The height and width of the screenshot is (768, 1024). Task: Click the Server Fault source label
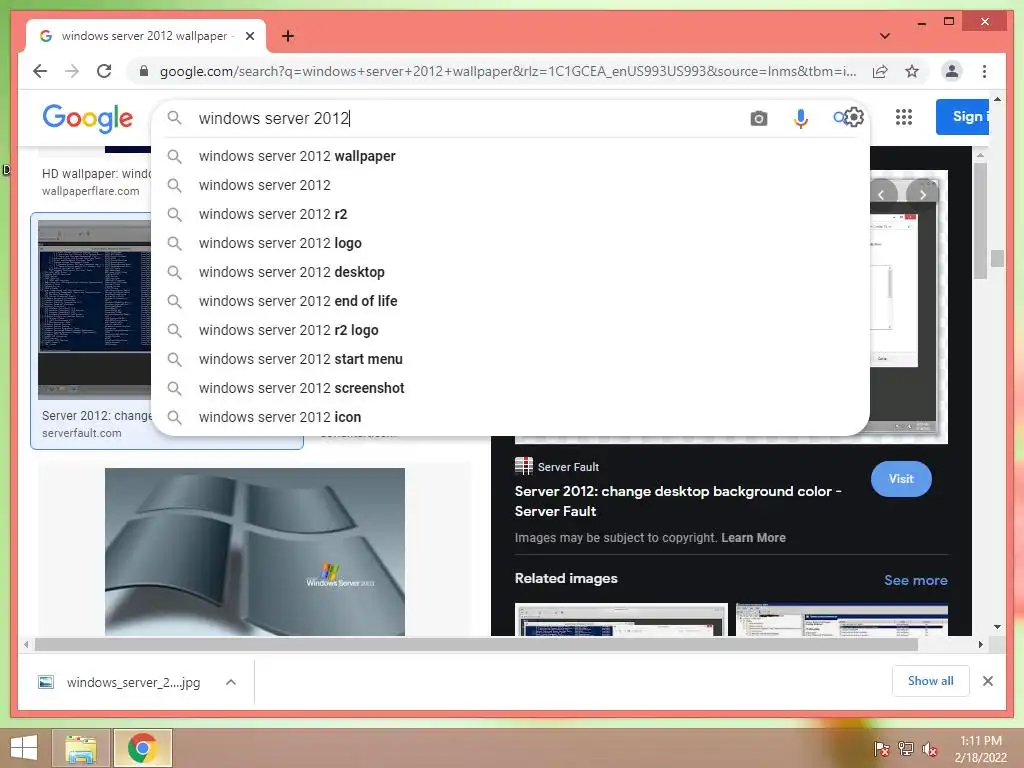point(568,467)
